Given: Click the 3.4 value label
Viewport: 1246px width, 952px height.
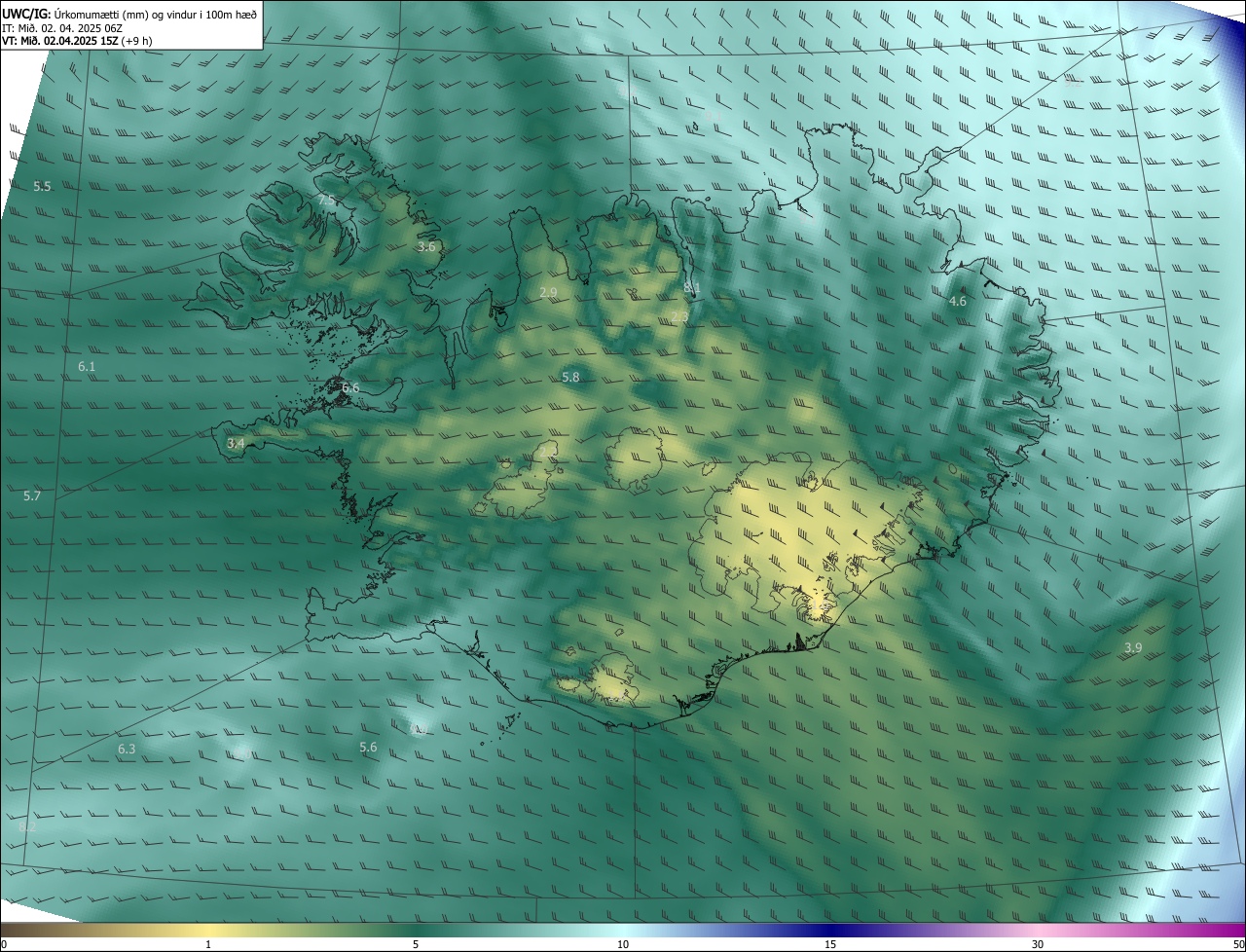Looking at the screenshot, I should (x=236, y=444).
